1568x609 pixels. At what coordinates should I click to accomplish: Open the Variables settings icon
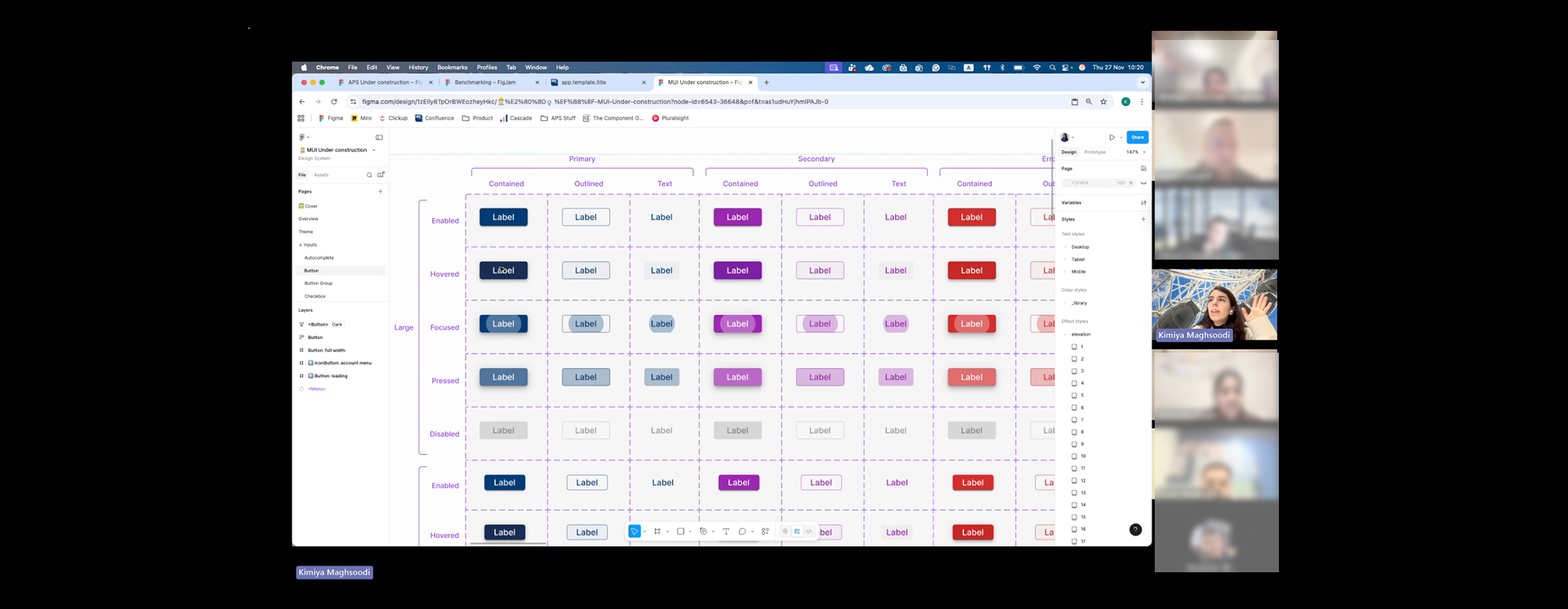click(x=1143, y=202)
